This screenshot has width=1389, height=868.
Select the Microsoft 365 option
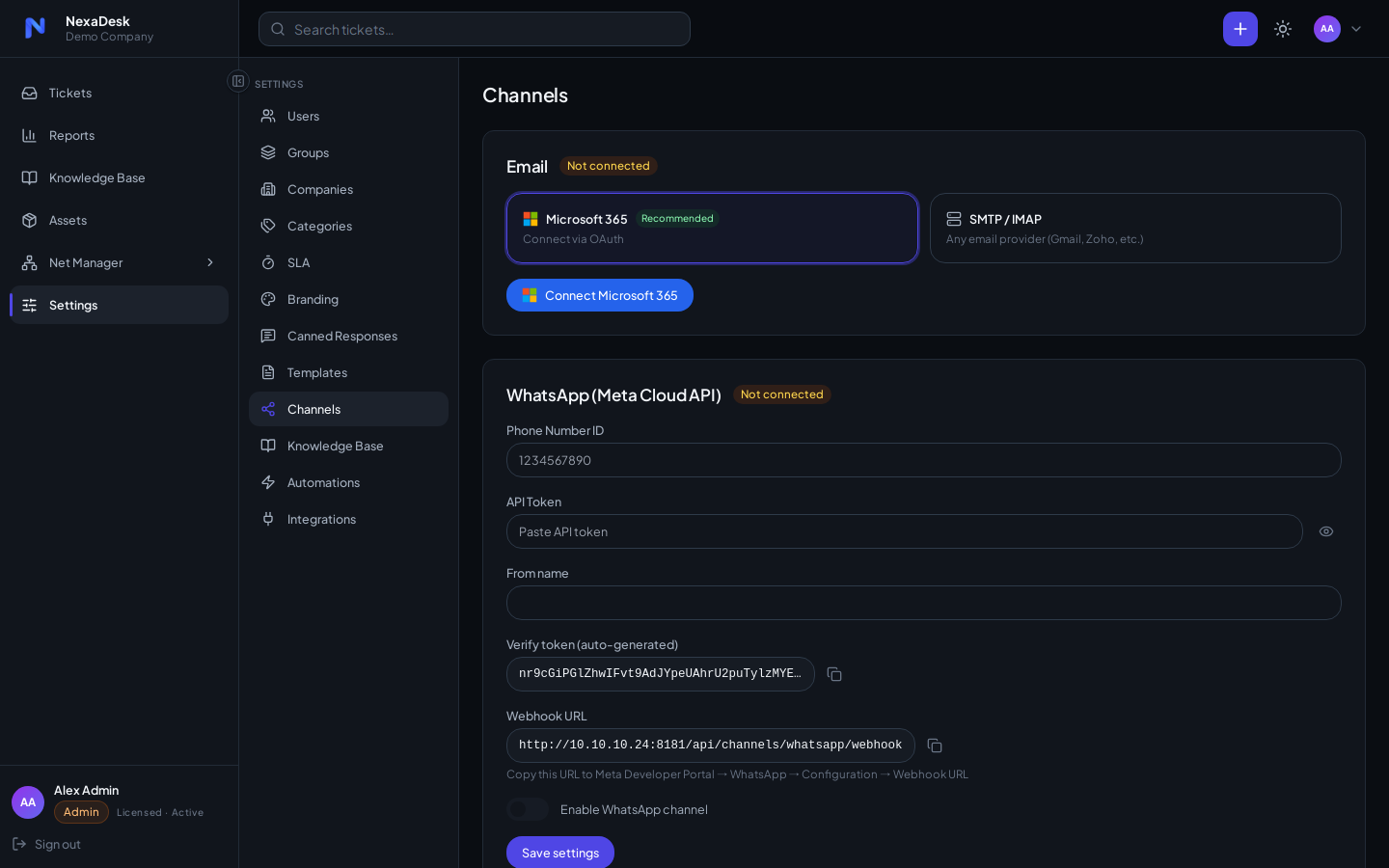pyautogui.click(x=712, y=228)
